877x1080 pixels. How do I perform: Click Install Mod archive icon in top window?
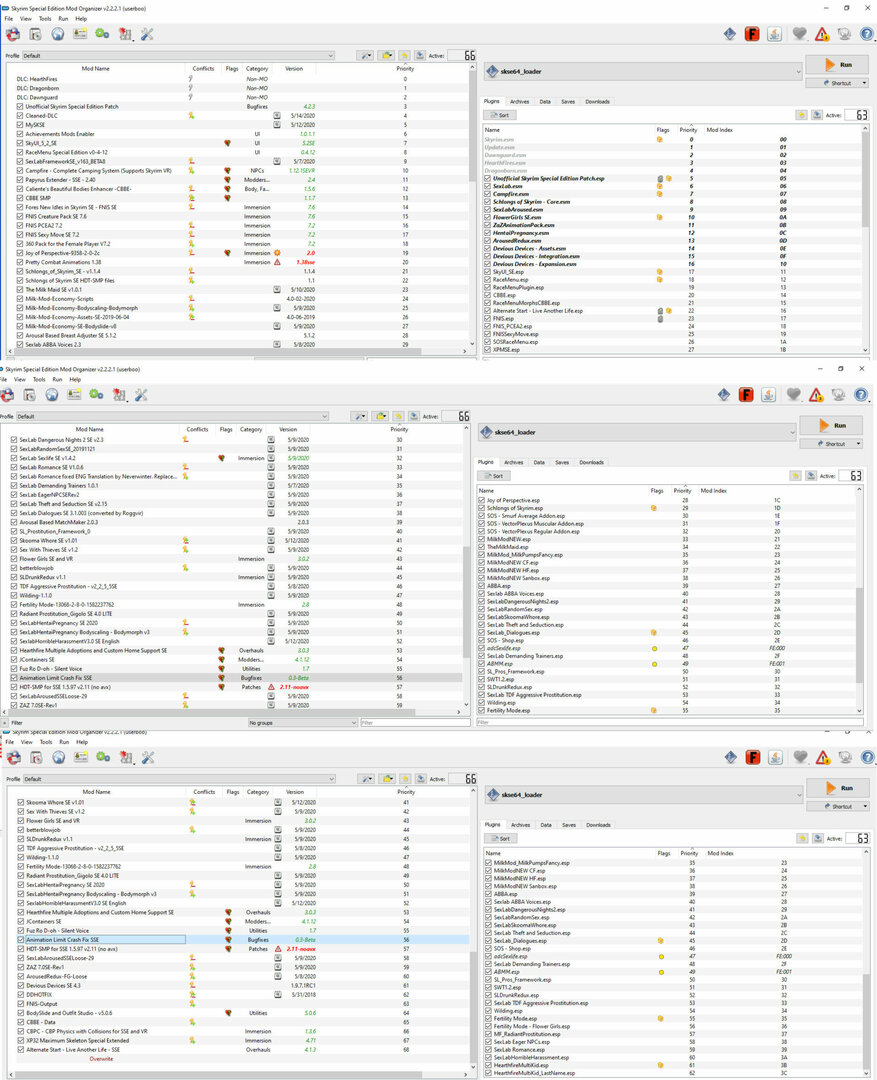(x=35, y=34)
